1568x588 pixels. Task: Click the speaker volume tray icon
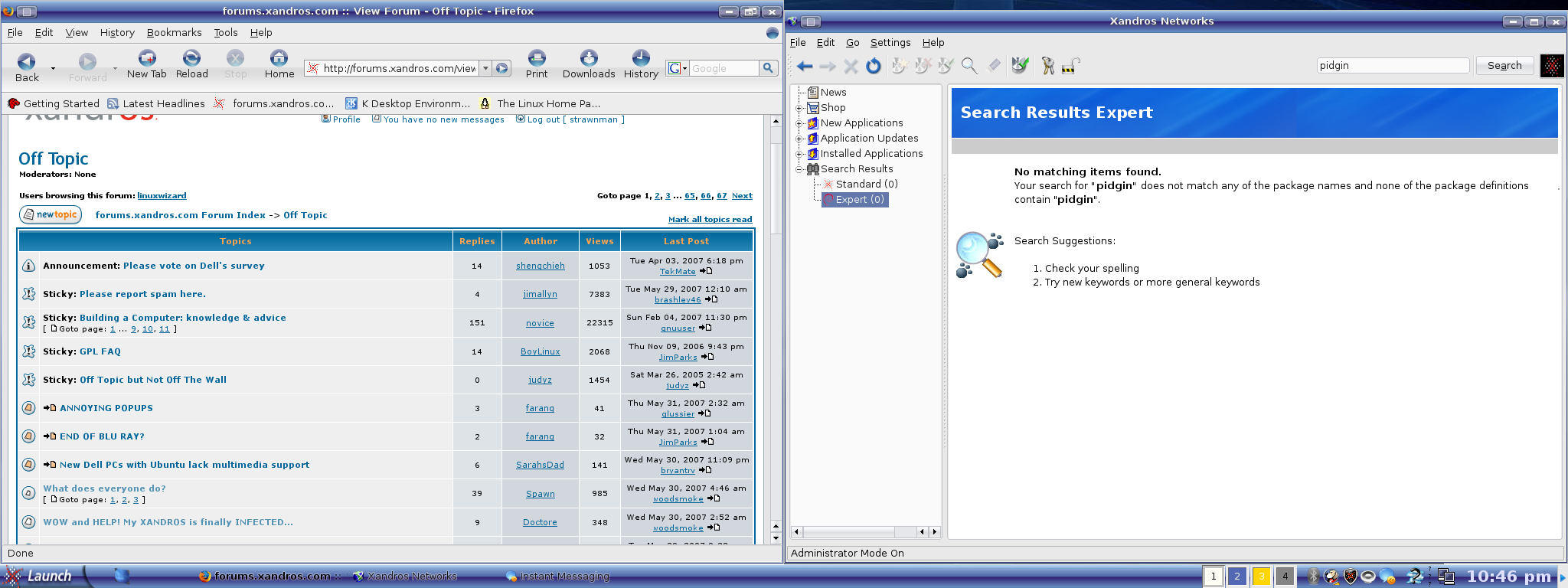[x=1368, y=577]
